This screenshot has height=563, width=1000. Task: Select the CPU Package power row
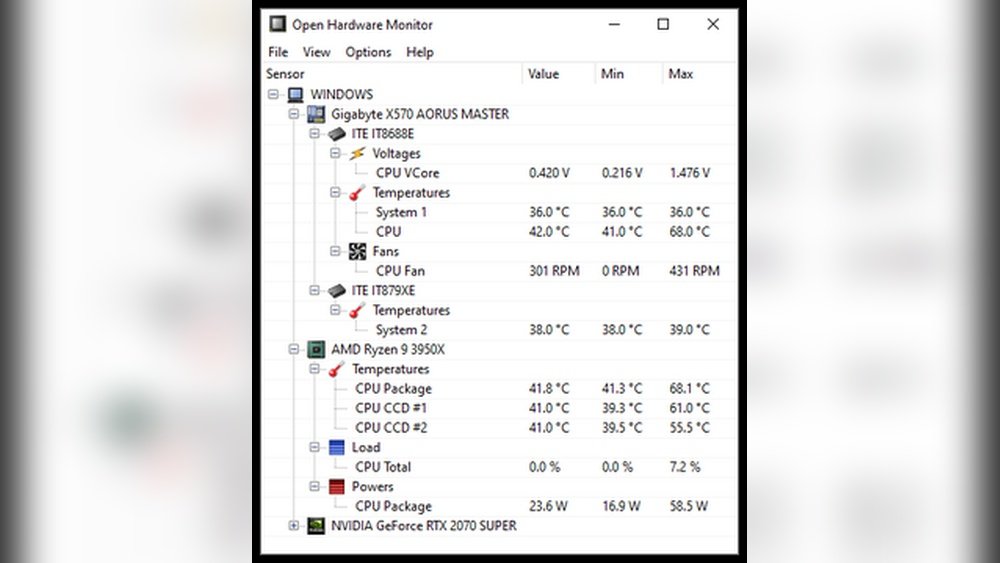[x=393, y=506]
